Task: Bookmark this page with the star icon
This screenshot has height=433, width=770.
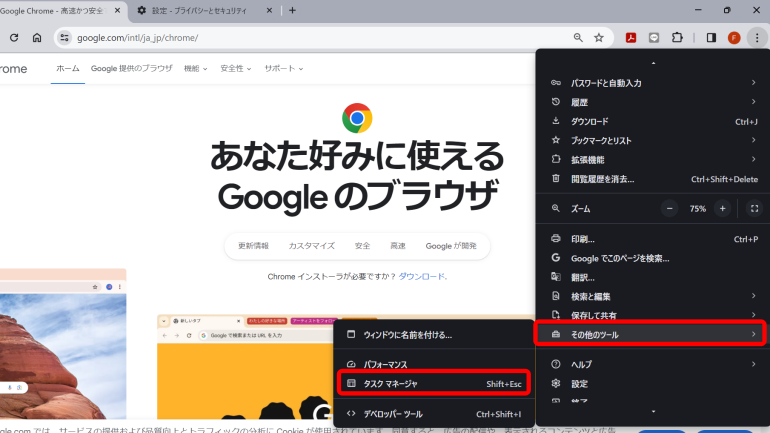Action: tap(599, 38)
